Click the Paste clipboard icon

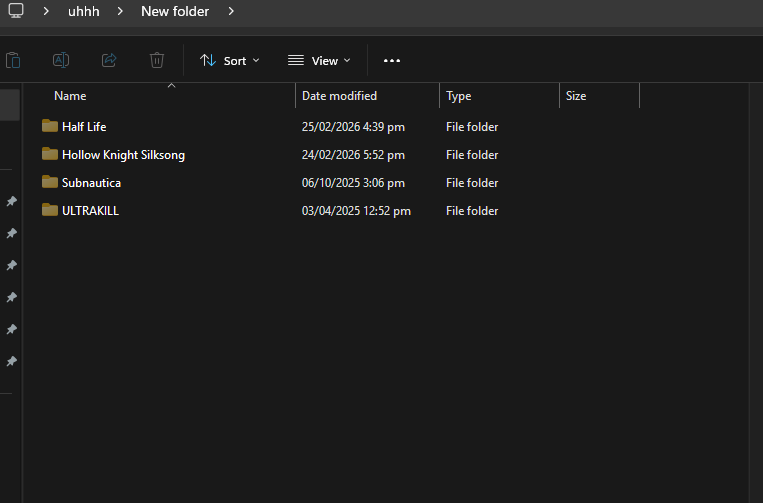coord(12,60)
